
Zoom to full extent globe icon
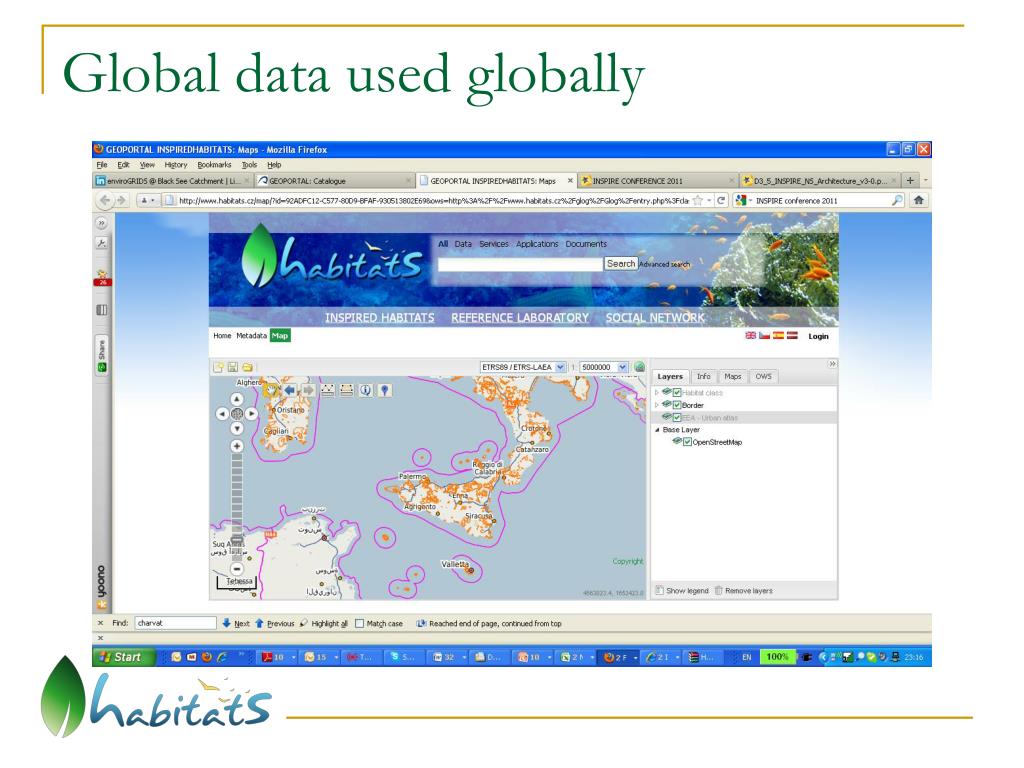[237, 413]
